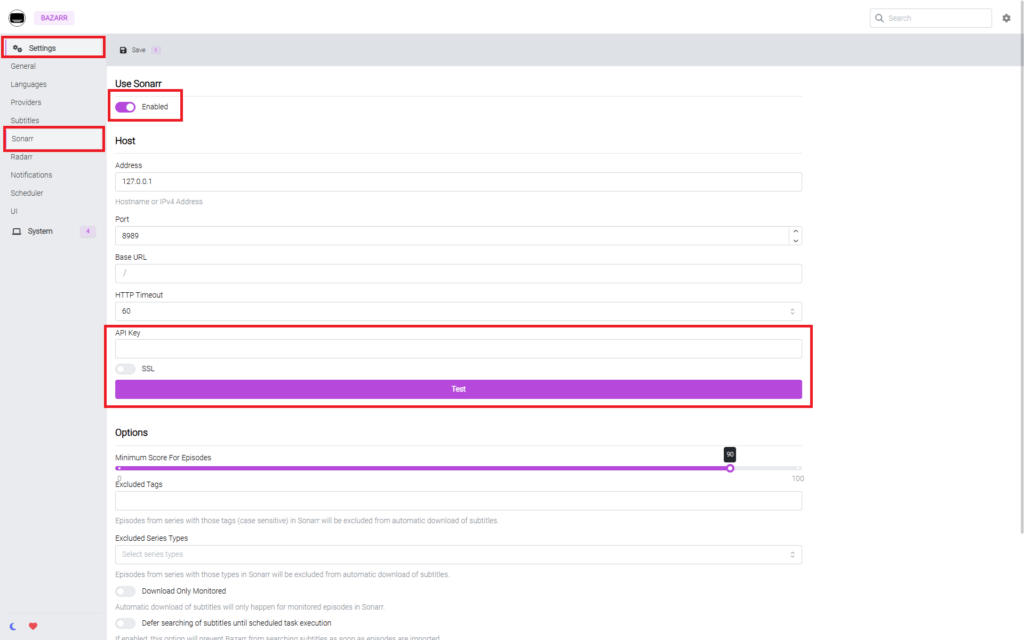This screenshot has width=1024, height=640.
Task: Click the Bazarr logo icon
Action: click(x=17, y=18)
